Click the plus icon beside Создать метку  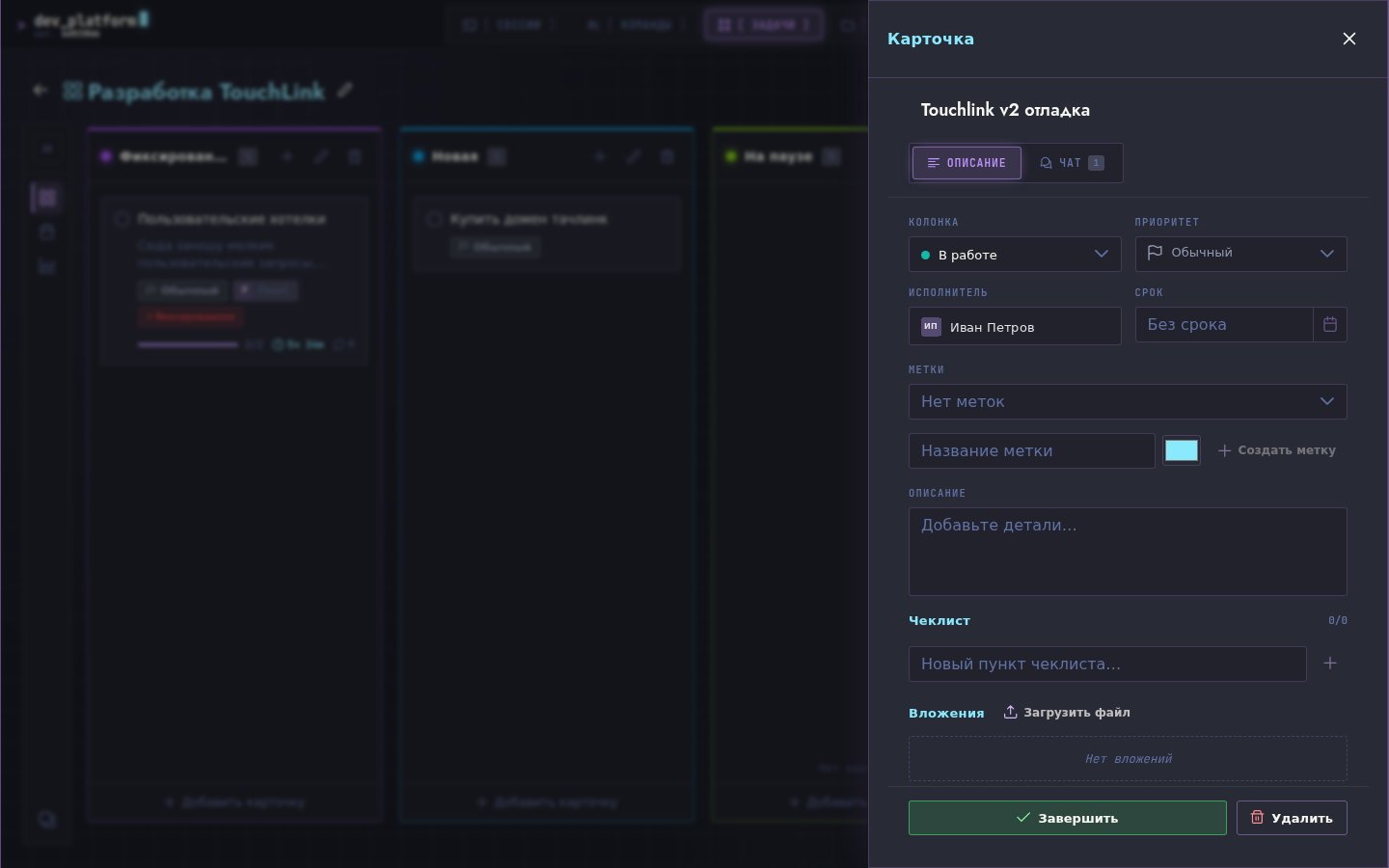(1224, 450)
